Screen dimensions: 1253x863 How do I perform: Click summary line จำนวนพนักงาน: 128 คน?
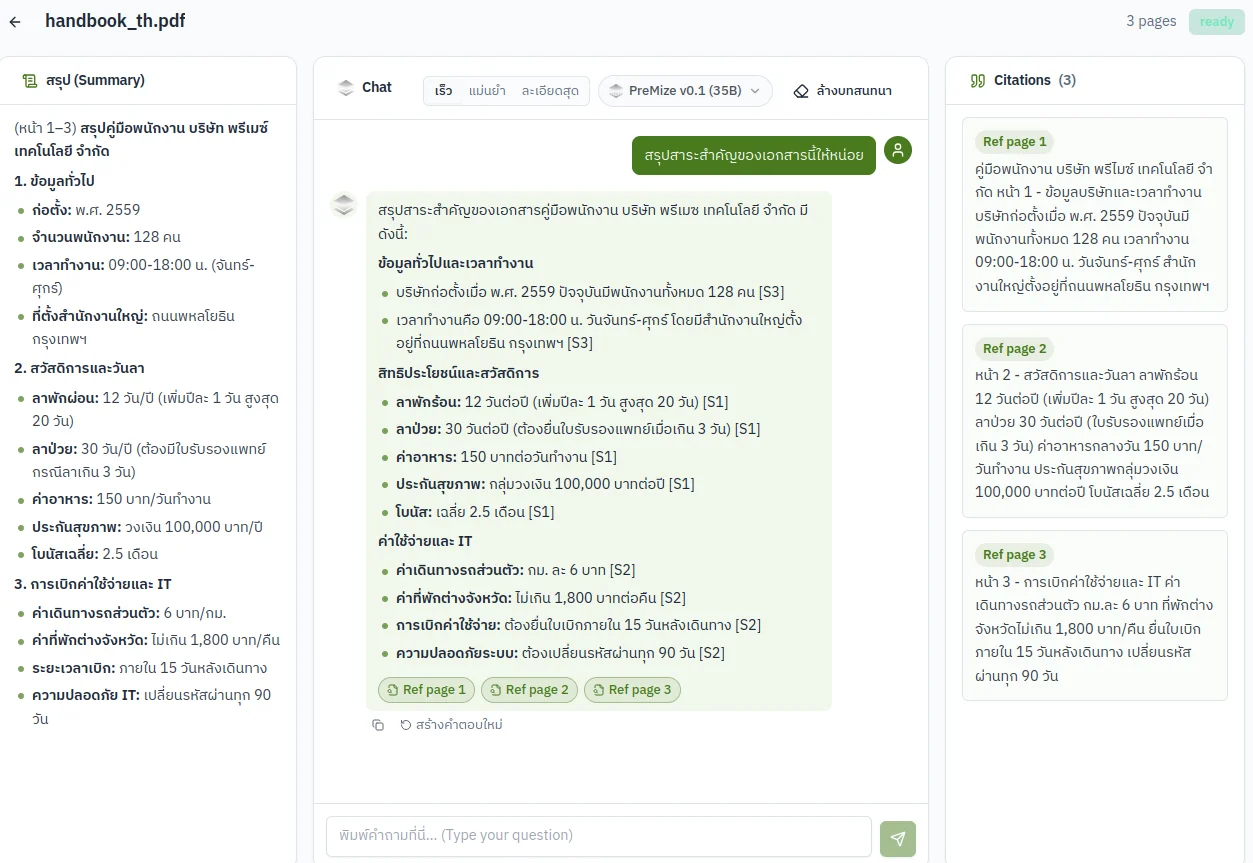pos(106,238)
